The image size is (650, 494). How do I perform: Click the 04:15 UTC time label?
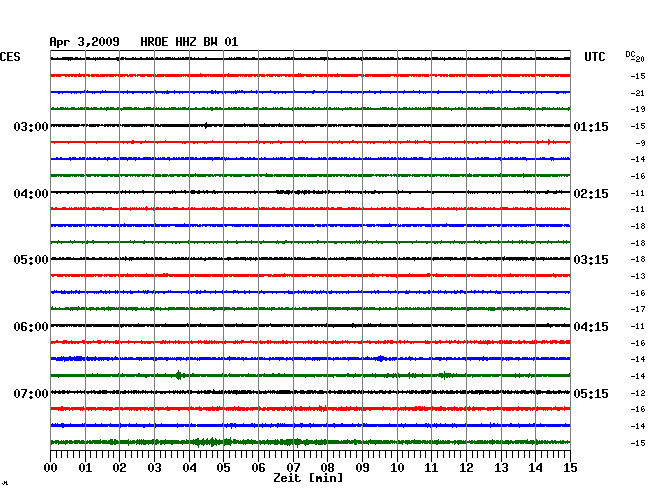click(591, 327)
